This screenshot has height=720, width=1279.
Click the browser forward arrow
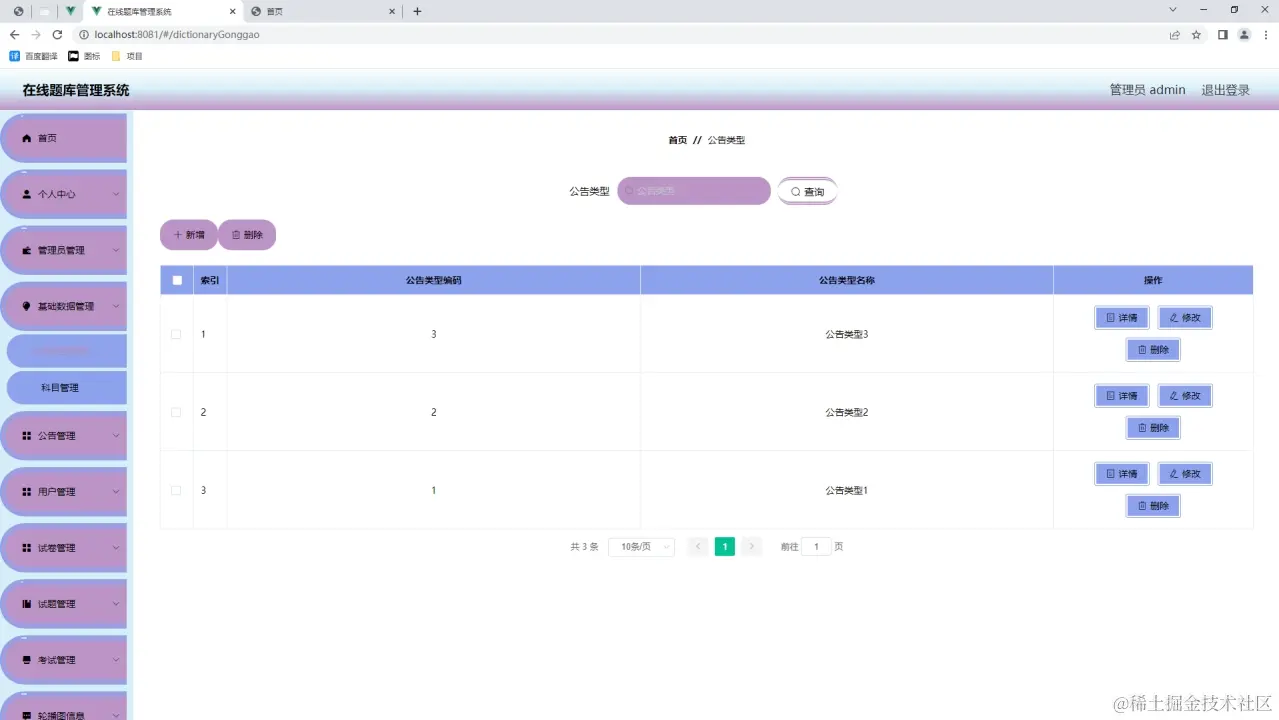(x=36, y=34)
